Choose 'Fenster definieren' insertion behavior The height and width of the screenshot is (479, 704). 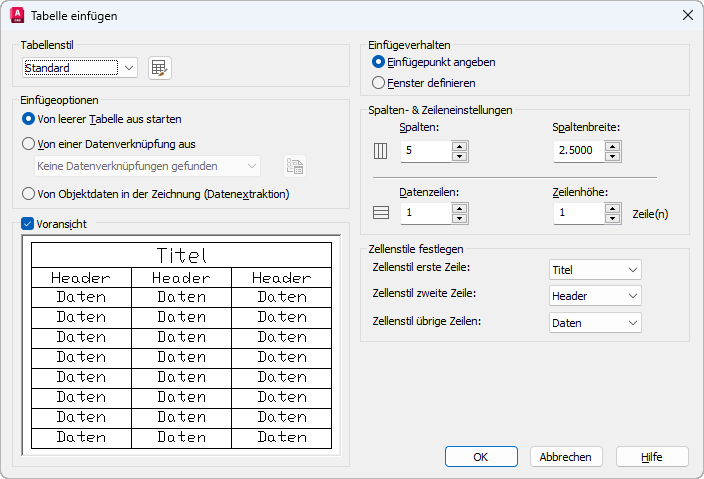(378, 83)
